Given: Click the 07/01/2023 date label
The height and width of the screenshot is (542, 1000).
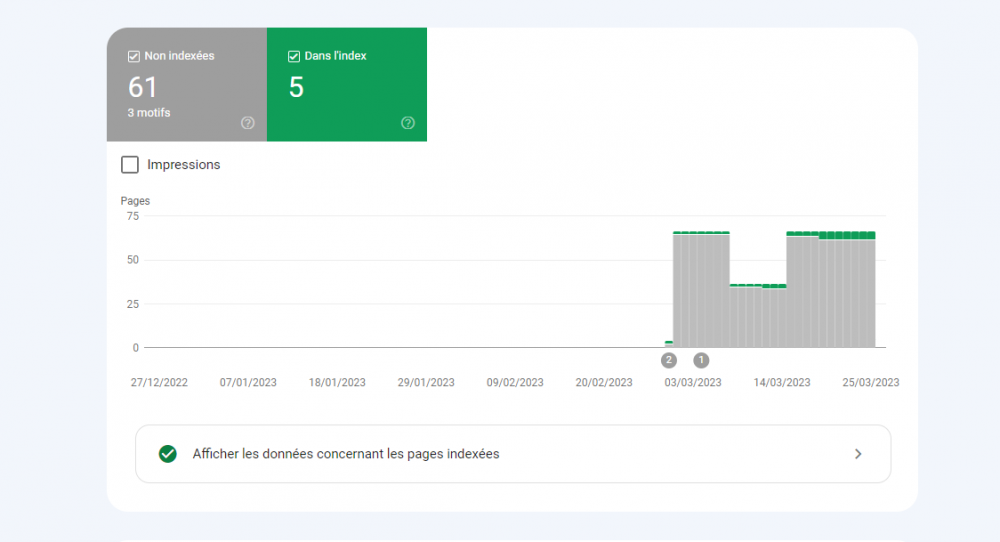Looking at the screenshot, I should coord(248,383).
